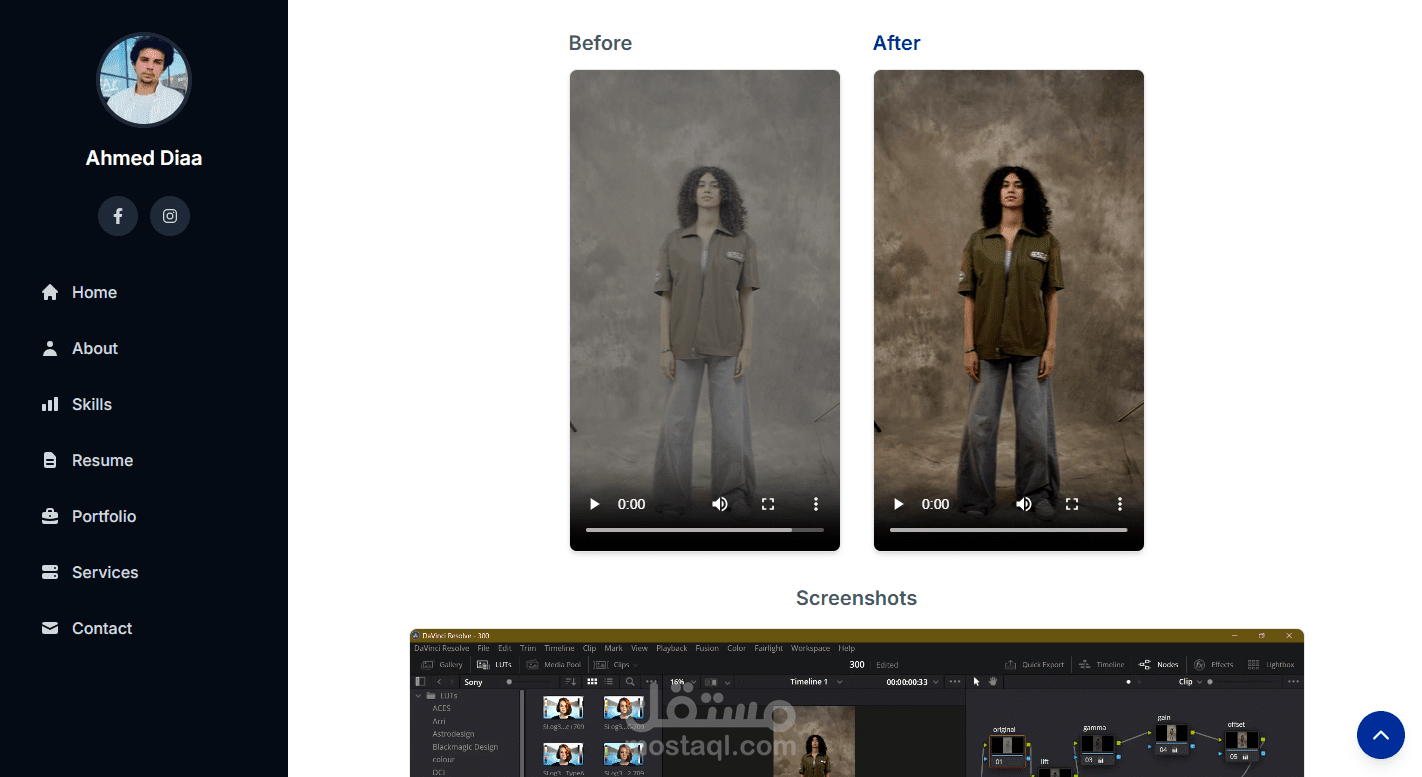Open more options on the After video
1422x777 pixels.
[1120, 504]
